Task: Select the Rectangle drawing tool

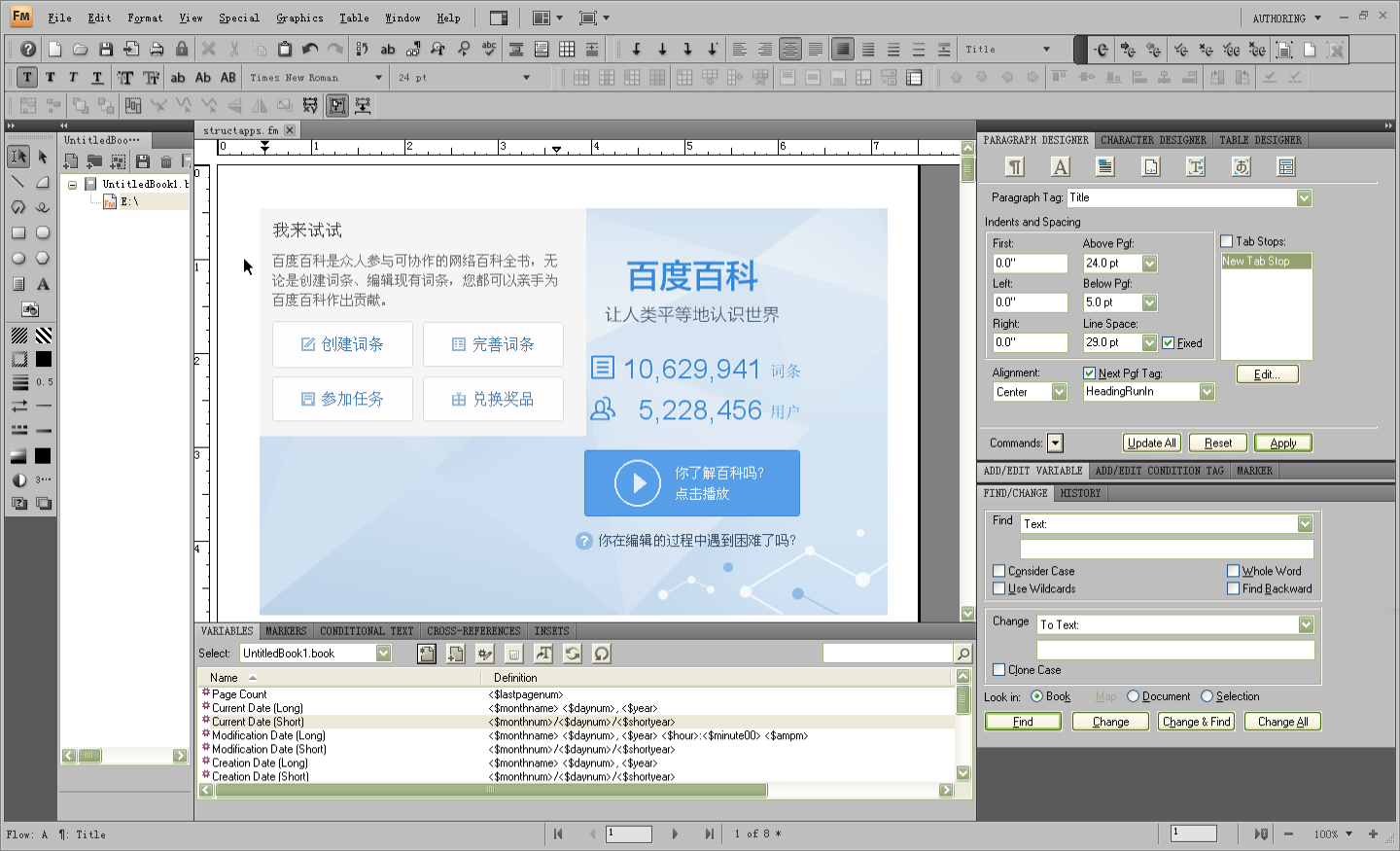Action: [x=17, y=232]
